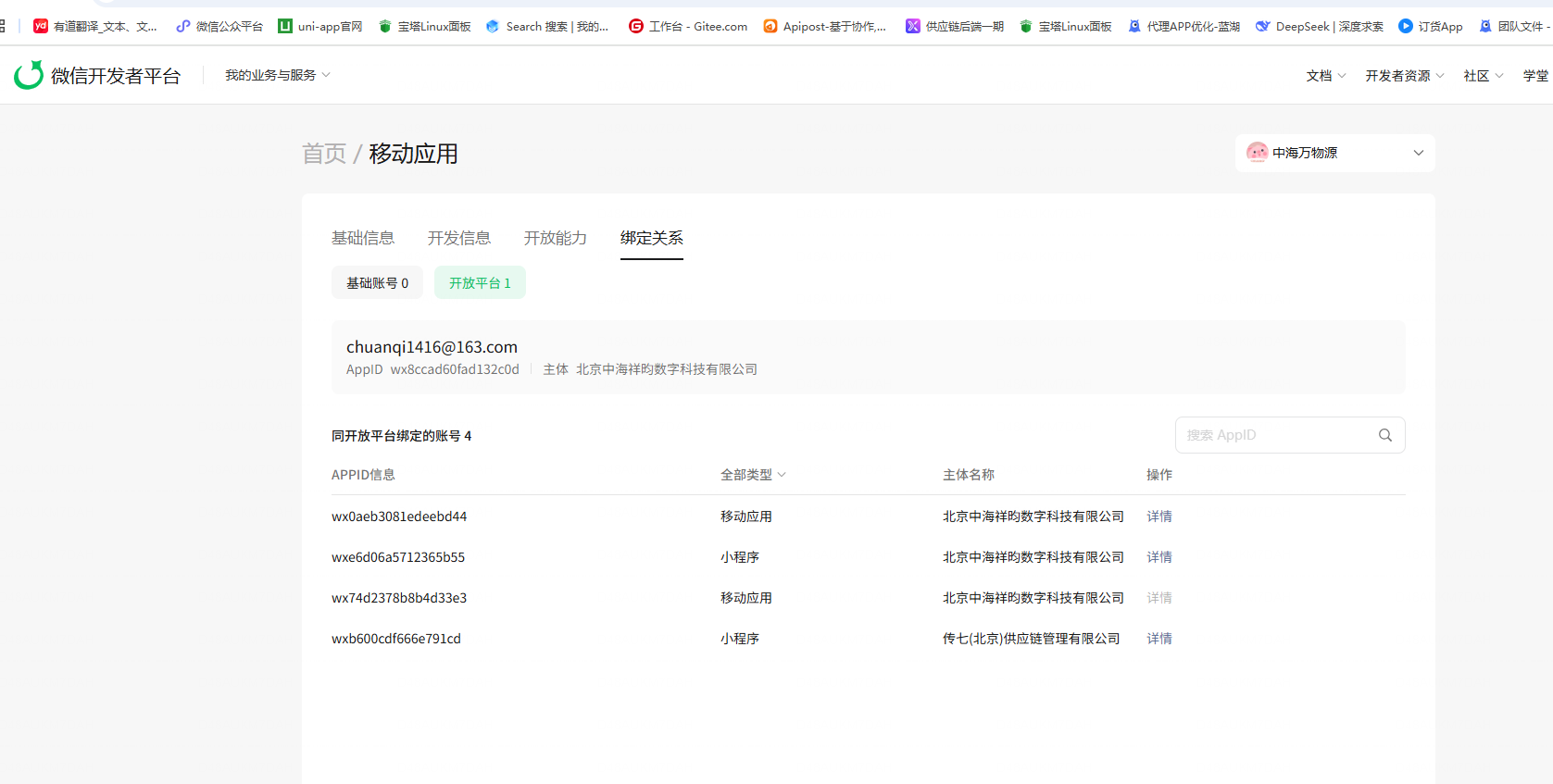Screen dimensions: 1553x784
Task: Open the 全部类型 filter dropdown
Action: pos(753,475)
